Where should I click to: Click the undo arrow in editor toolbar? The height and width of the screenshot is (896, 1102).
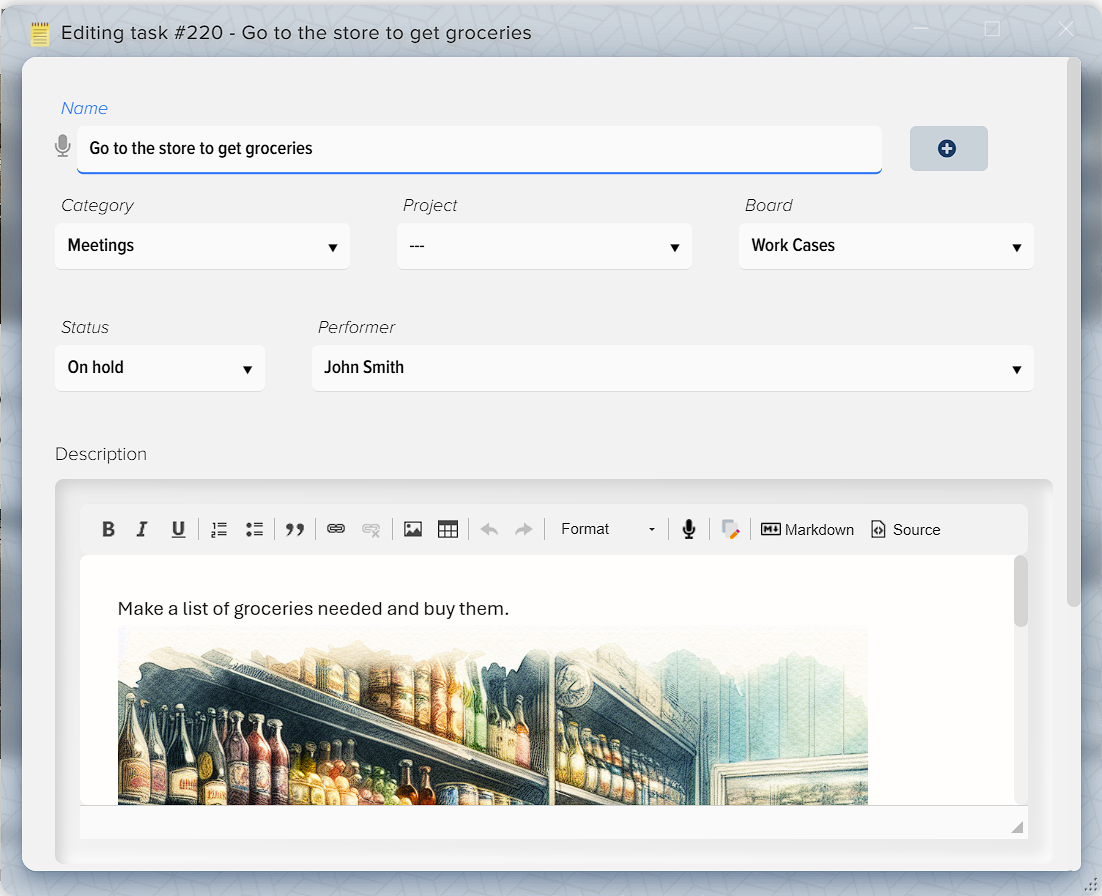coord(489,529)
